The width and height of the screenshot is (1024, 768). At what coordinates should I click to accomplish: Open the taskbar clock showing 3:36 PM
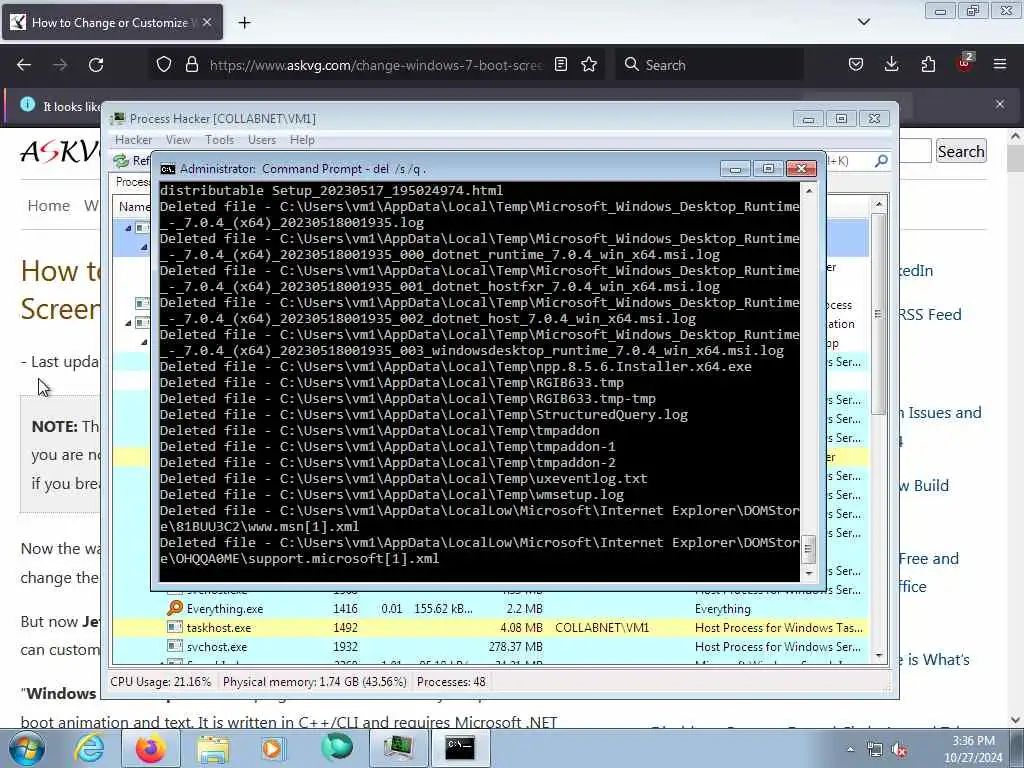pyautogui.click(x=973, y=749)
